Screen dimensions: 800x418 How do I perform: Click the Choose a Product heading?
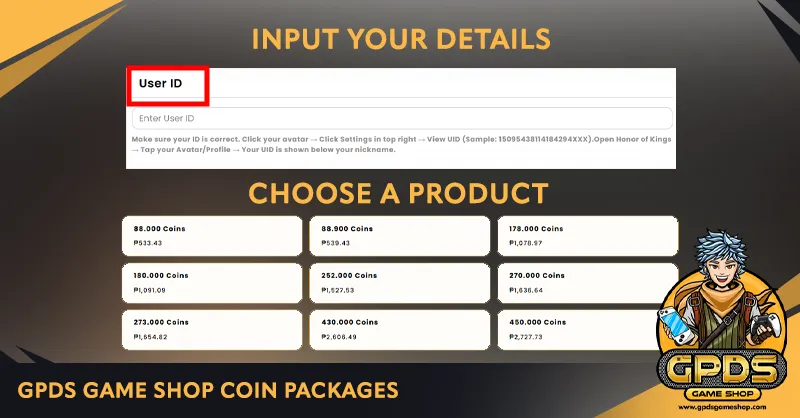click(398, 193)
